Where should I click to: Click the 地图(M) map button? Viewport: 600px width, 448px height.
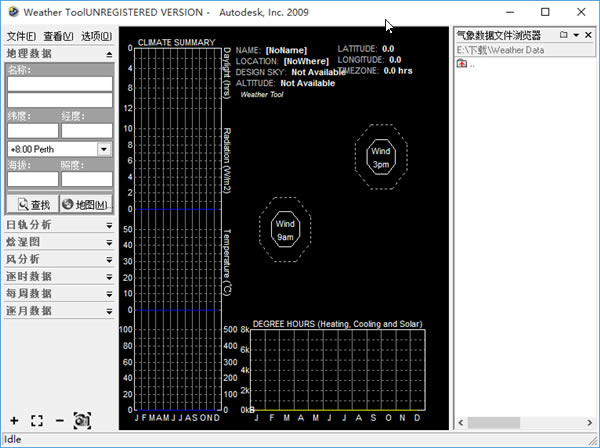coord(86,204)
